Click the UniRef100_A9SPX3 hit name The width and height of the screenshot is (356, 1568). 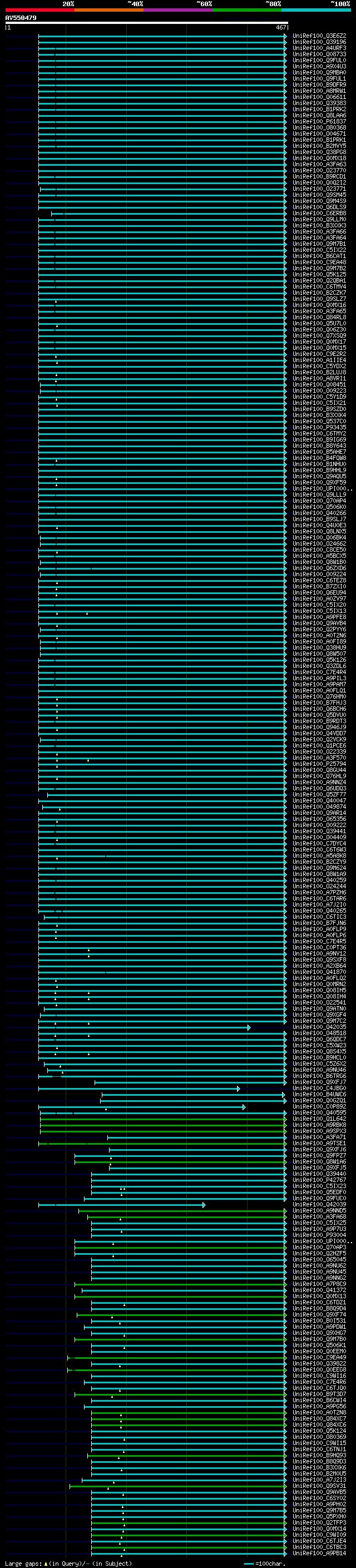(x=319, y=1131)
